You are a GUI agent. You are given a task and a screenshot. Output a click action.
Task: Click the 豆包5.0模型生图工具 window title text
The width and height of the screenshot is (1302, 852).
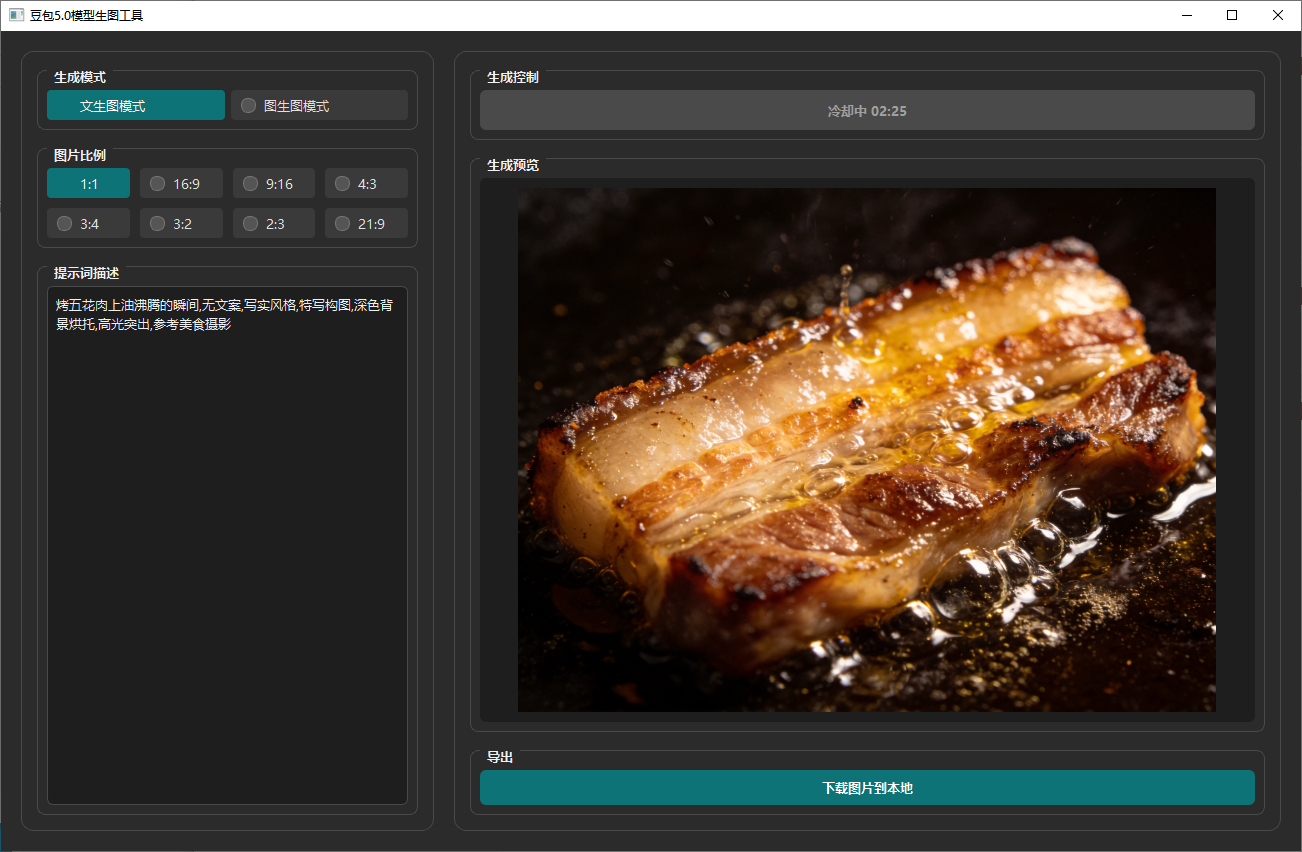(x=86, y=15)
